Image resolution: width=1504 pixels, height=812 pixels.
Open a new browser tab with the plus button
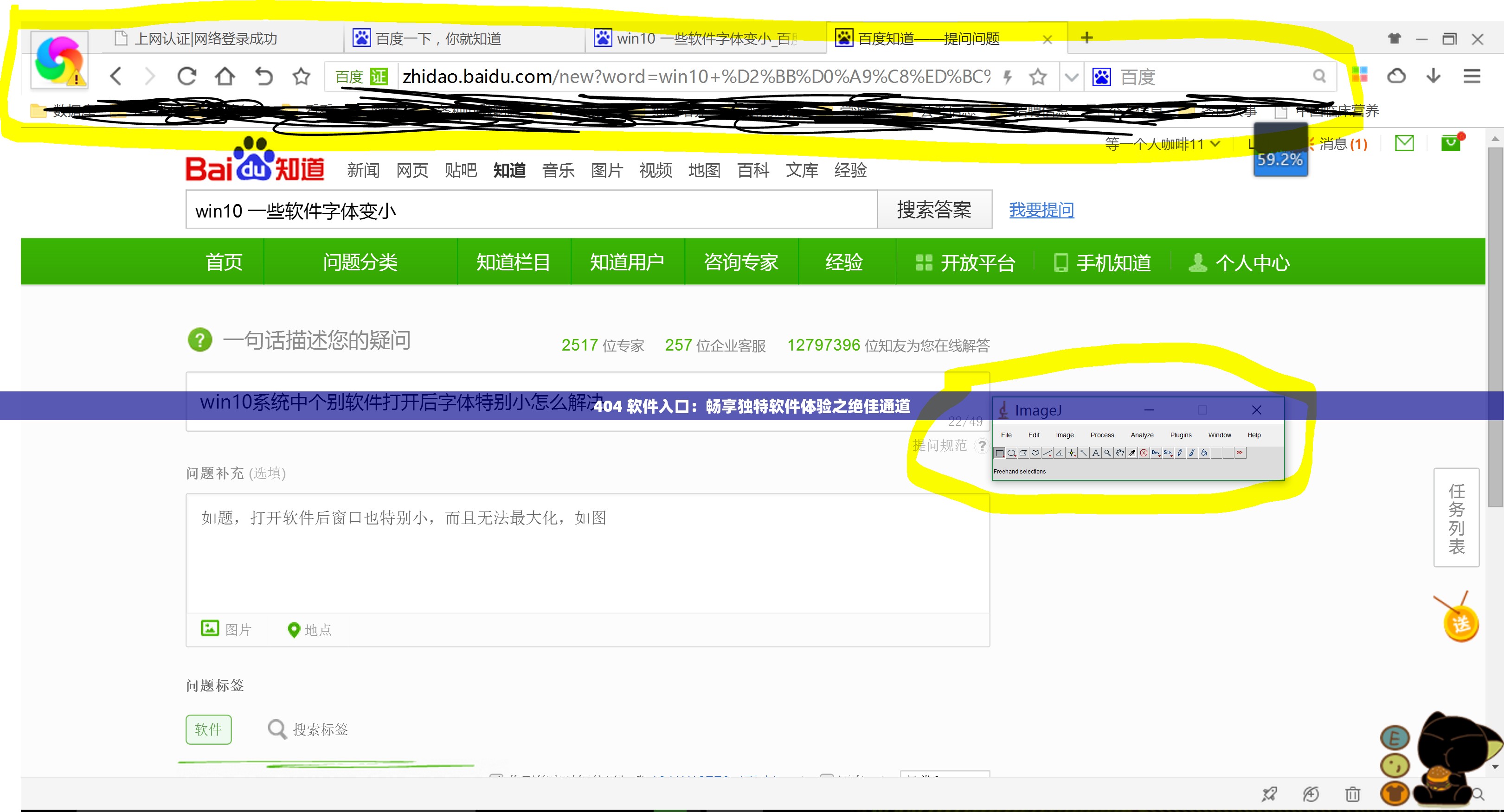pyautogui.click(x=1086, y=38)
